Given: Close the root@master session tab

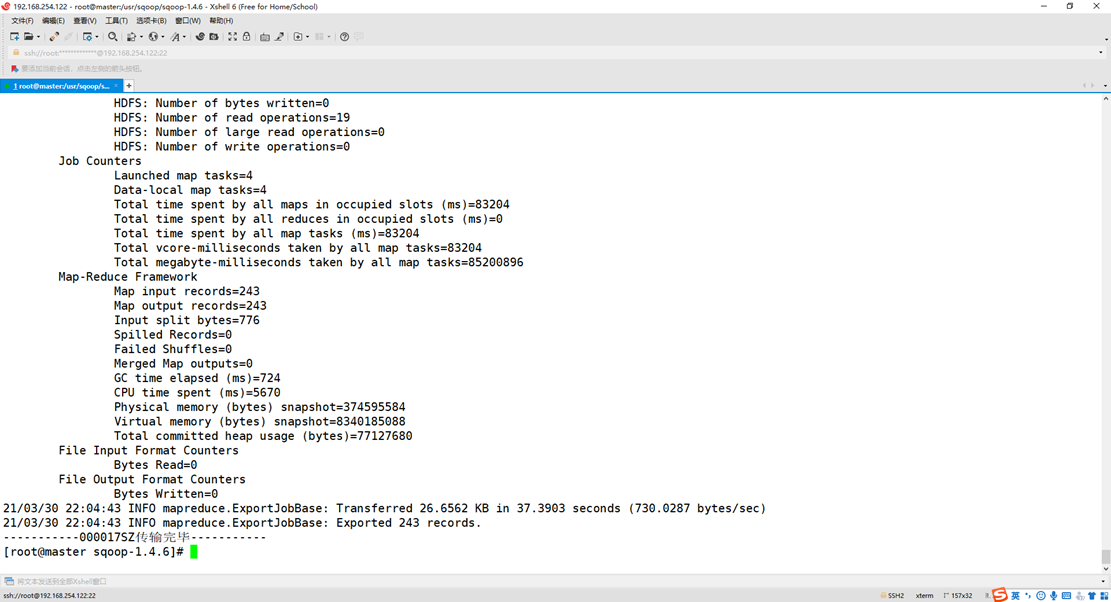Looking at the screenshot, I should (116, 86).
